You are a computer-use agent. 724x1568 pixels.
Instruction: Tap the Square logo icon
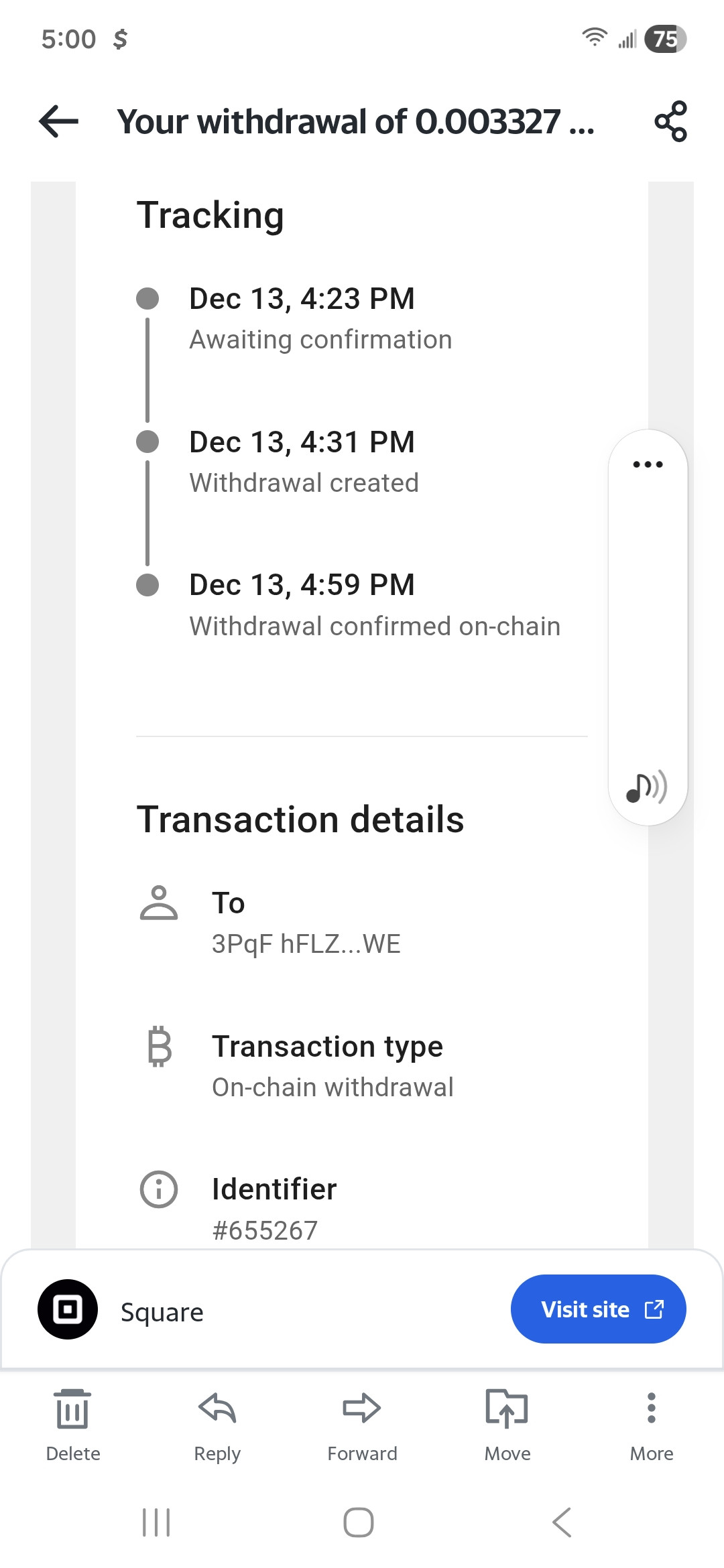click(68, 1309)
